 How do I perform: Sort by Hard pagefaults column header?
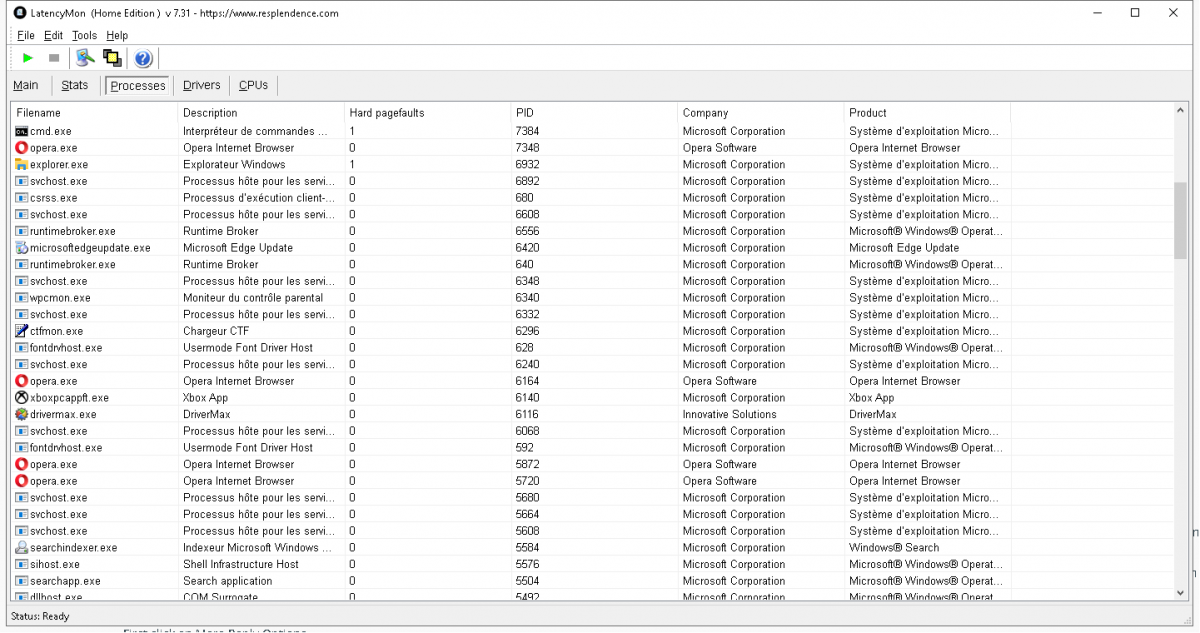[427, 113]
